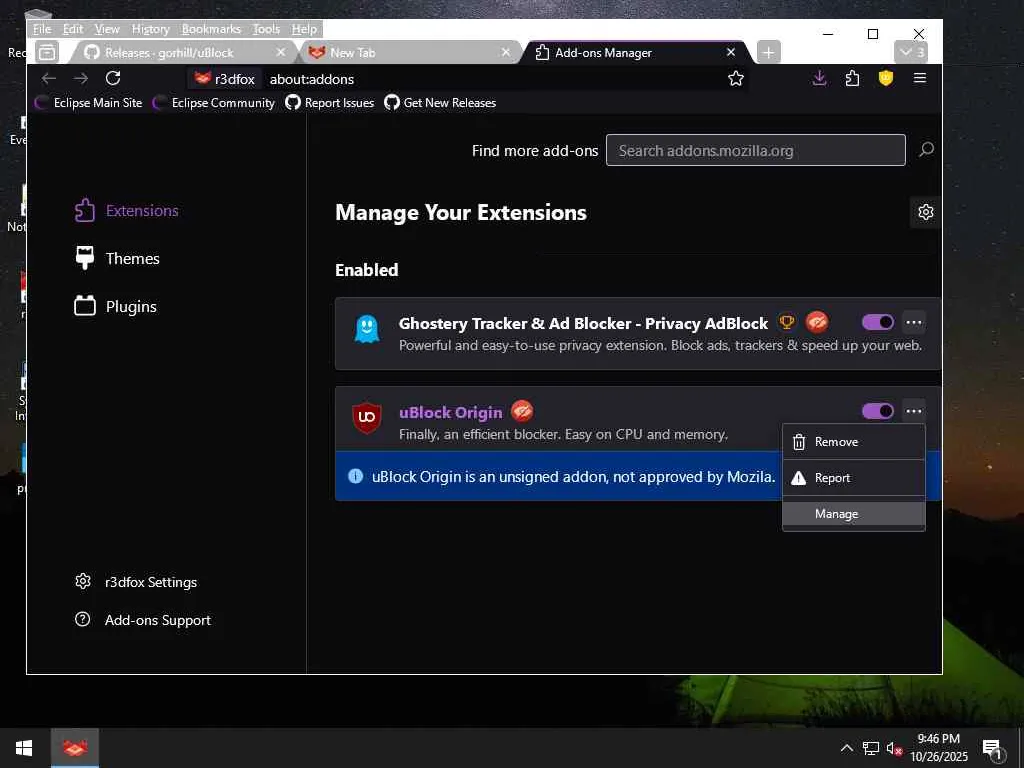Go forward with the forward arrow
Image resolution: width=1024 pixels, height=768 pixels.
(x=81, y=79)
